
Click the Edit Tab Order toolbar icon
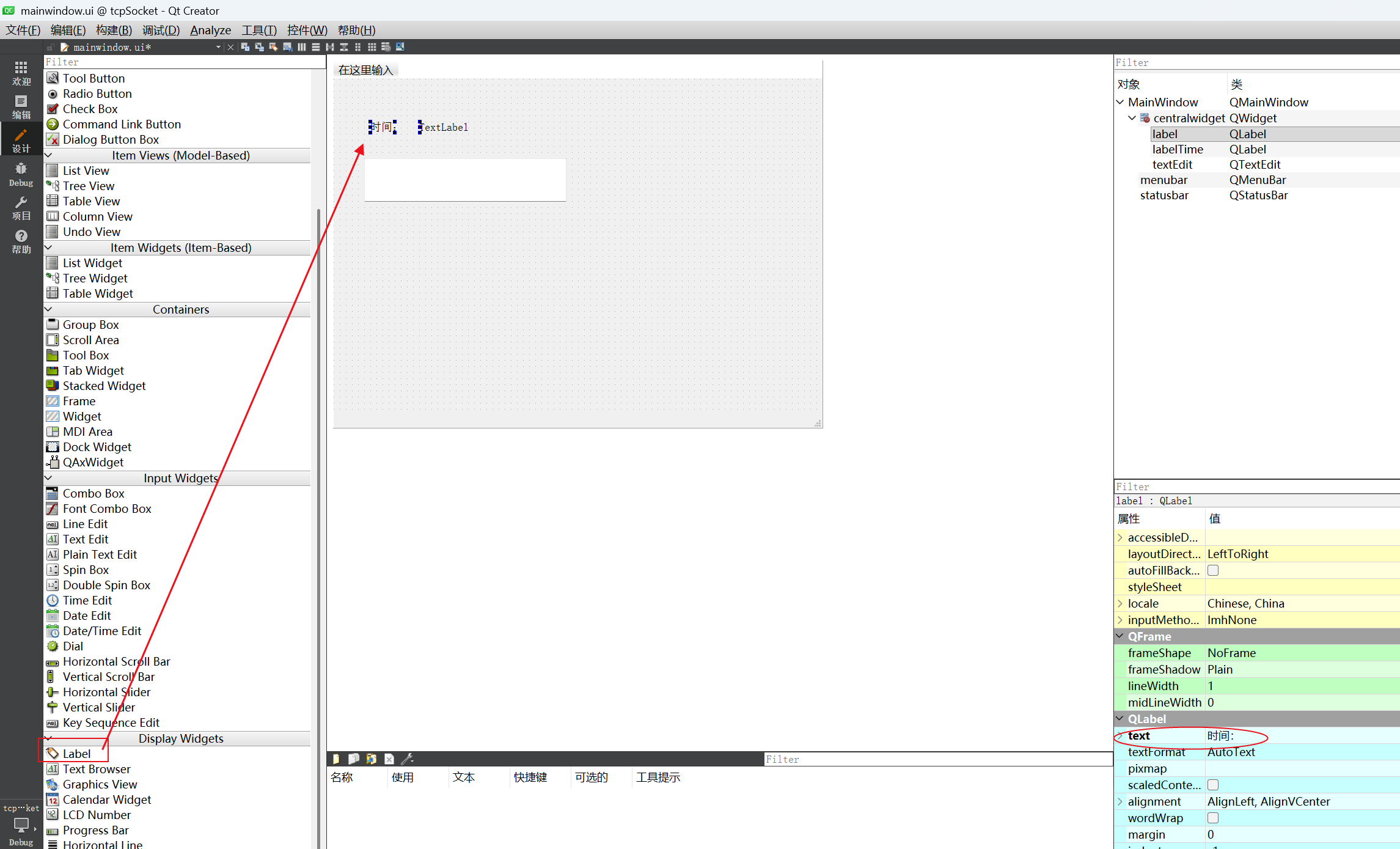point(288,47)
